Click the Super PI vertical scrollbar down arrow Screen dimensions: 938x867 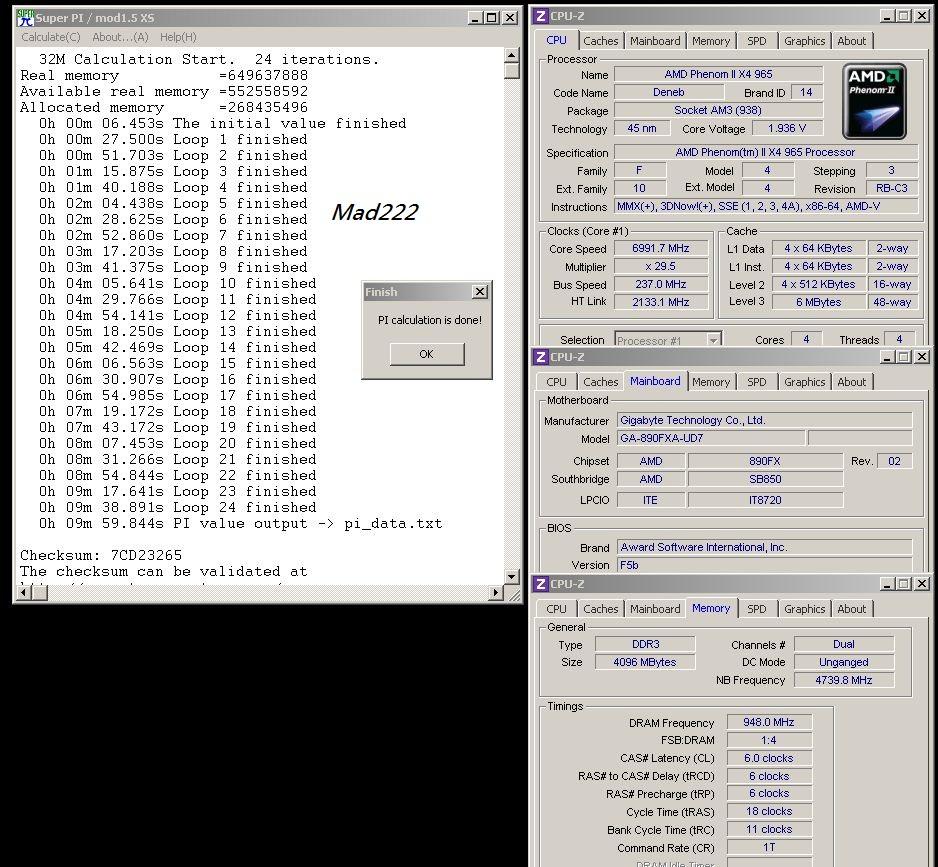pyautogui.click(x=511, y=577)
